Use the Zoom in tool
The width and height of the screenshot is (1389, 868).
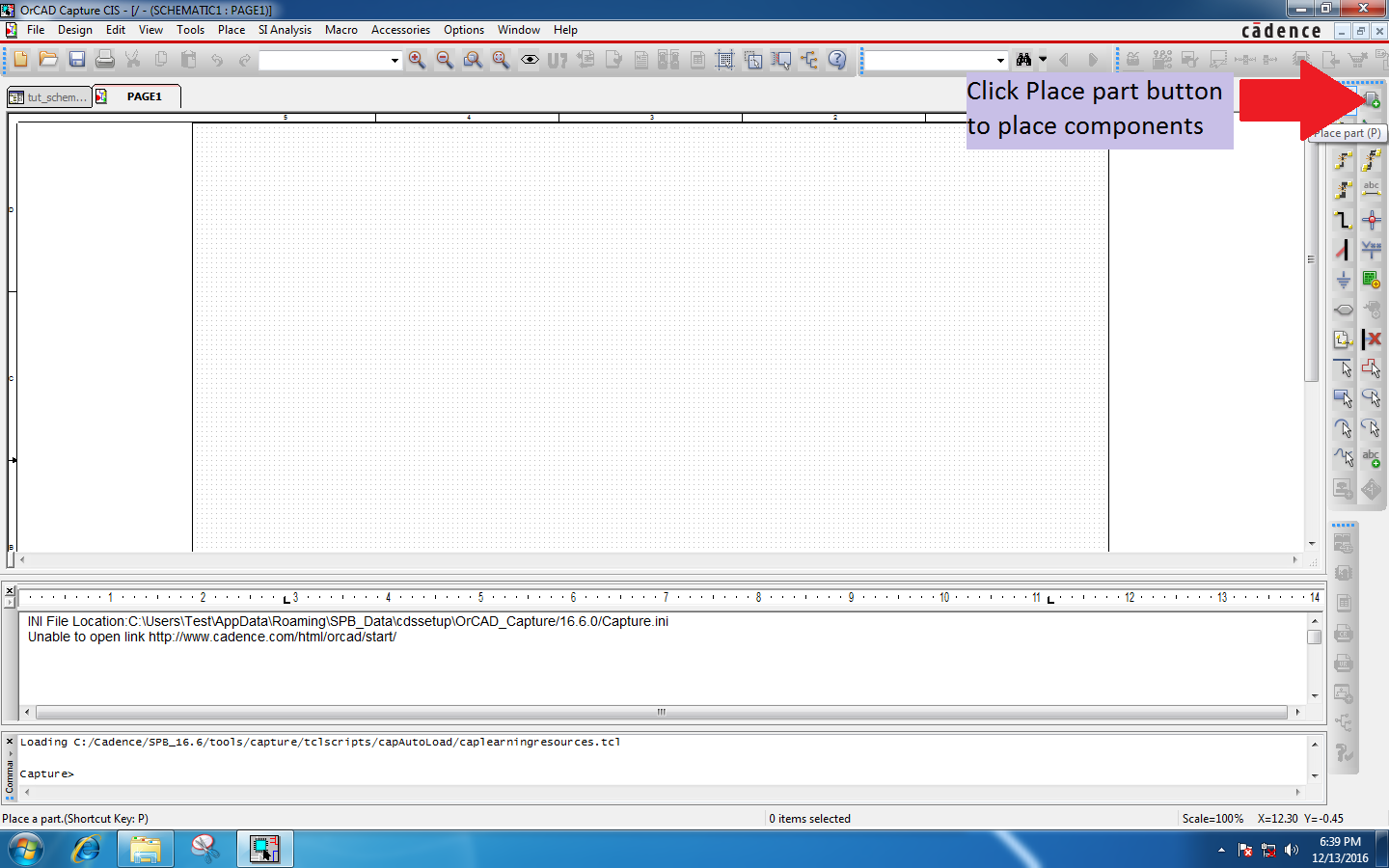(x=416, y=60)
